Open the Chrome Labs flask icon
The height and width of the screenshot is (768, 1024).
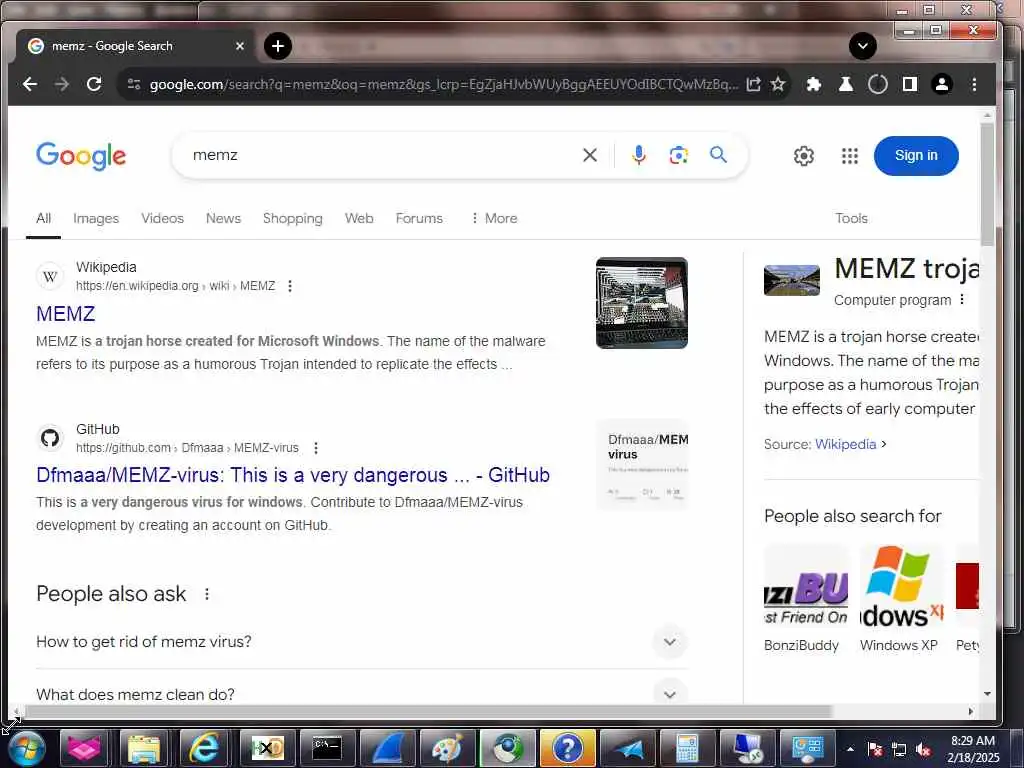[846, 84]
